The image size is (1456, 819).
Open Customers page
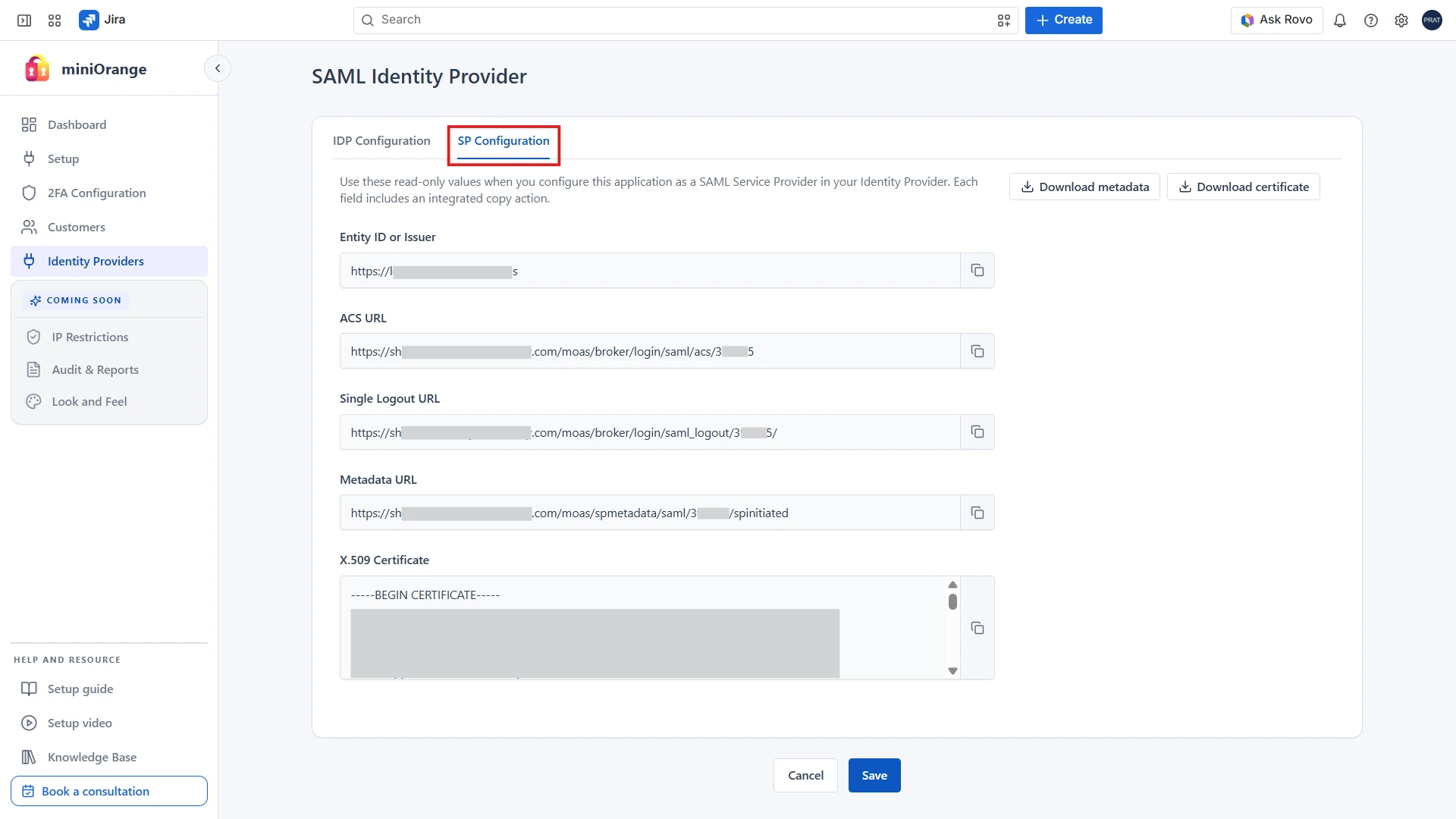pos(109,227)
